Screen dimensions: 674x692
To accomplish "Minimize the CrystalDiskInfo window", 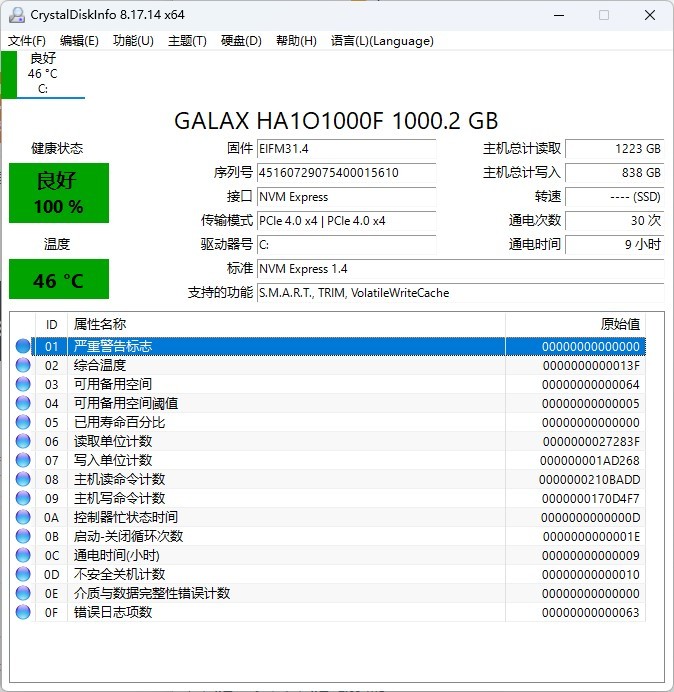I will pos(559,15).
